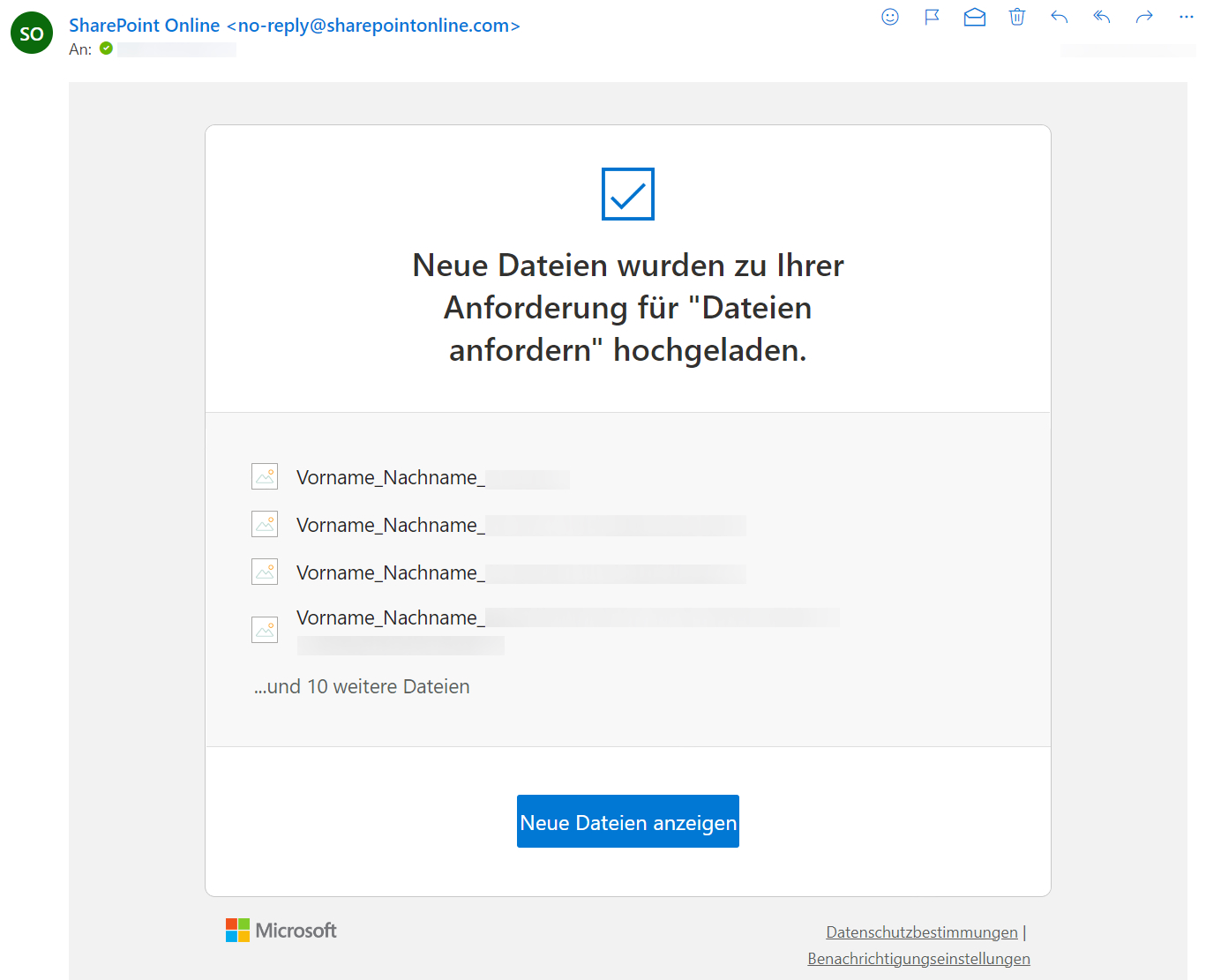Viewport: 1206px width, 980px height.
Task: Click the green SO sender avatar
Action: pos(32,34)
